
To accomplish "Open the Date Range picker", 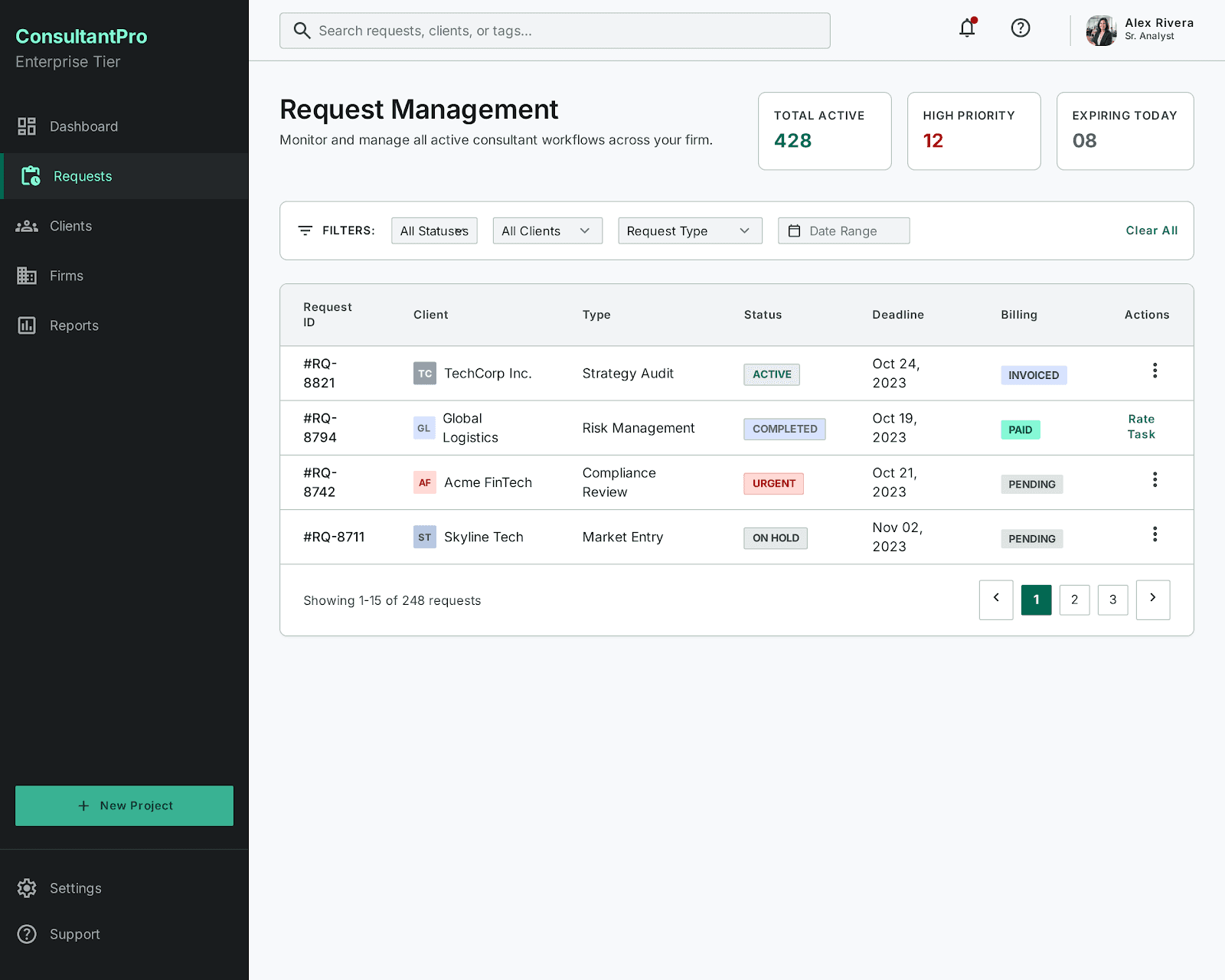I will point(844,230).
